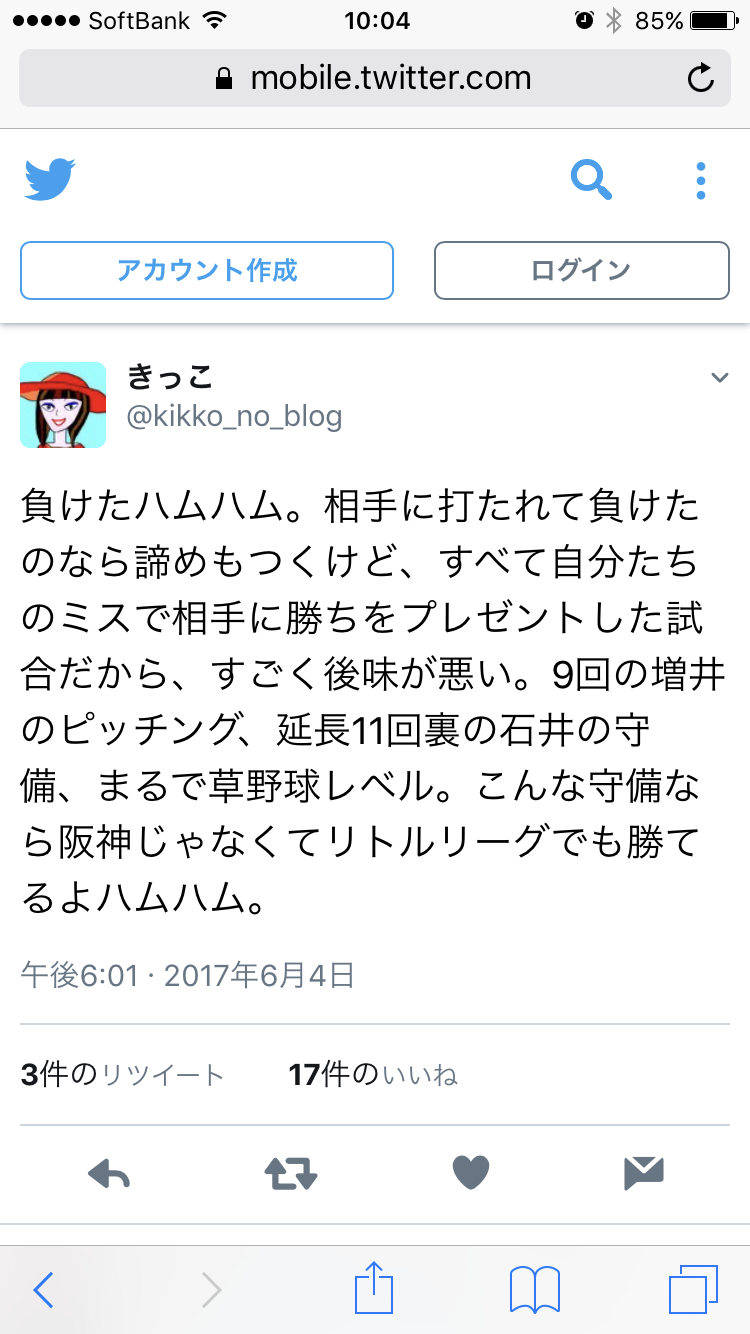The width and height of the screenshot is (750, 1334).
Task: Click the アカウント作成 button
Action: click(x=207, y=270)
